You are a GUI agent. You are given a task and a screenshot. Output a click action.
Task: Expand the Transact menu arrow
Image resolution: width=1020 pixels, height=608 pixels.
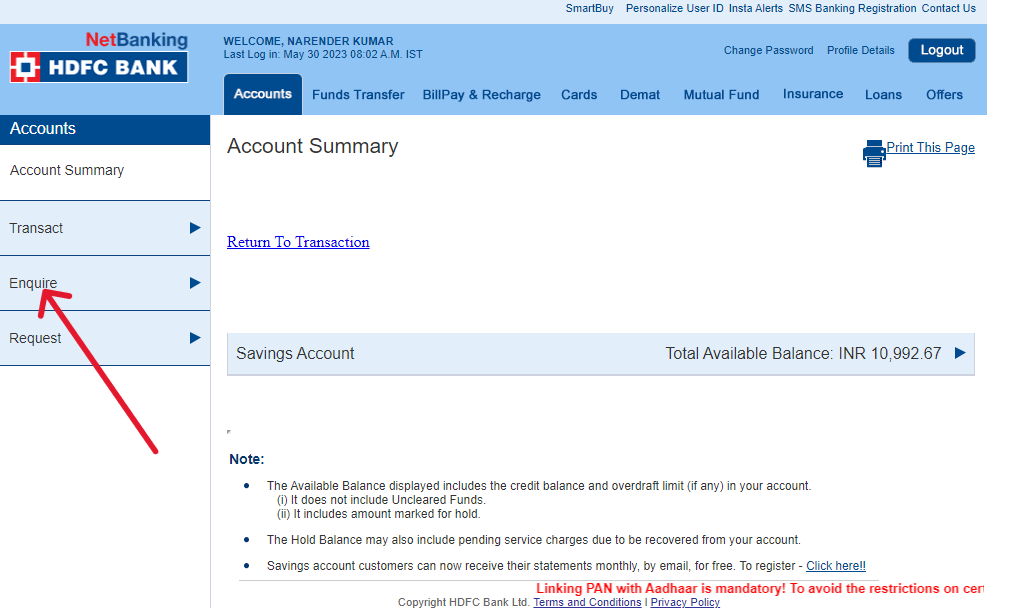(x=195, y=228)
